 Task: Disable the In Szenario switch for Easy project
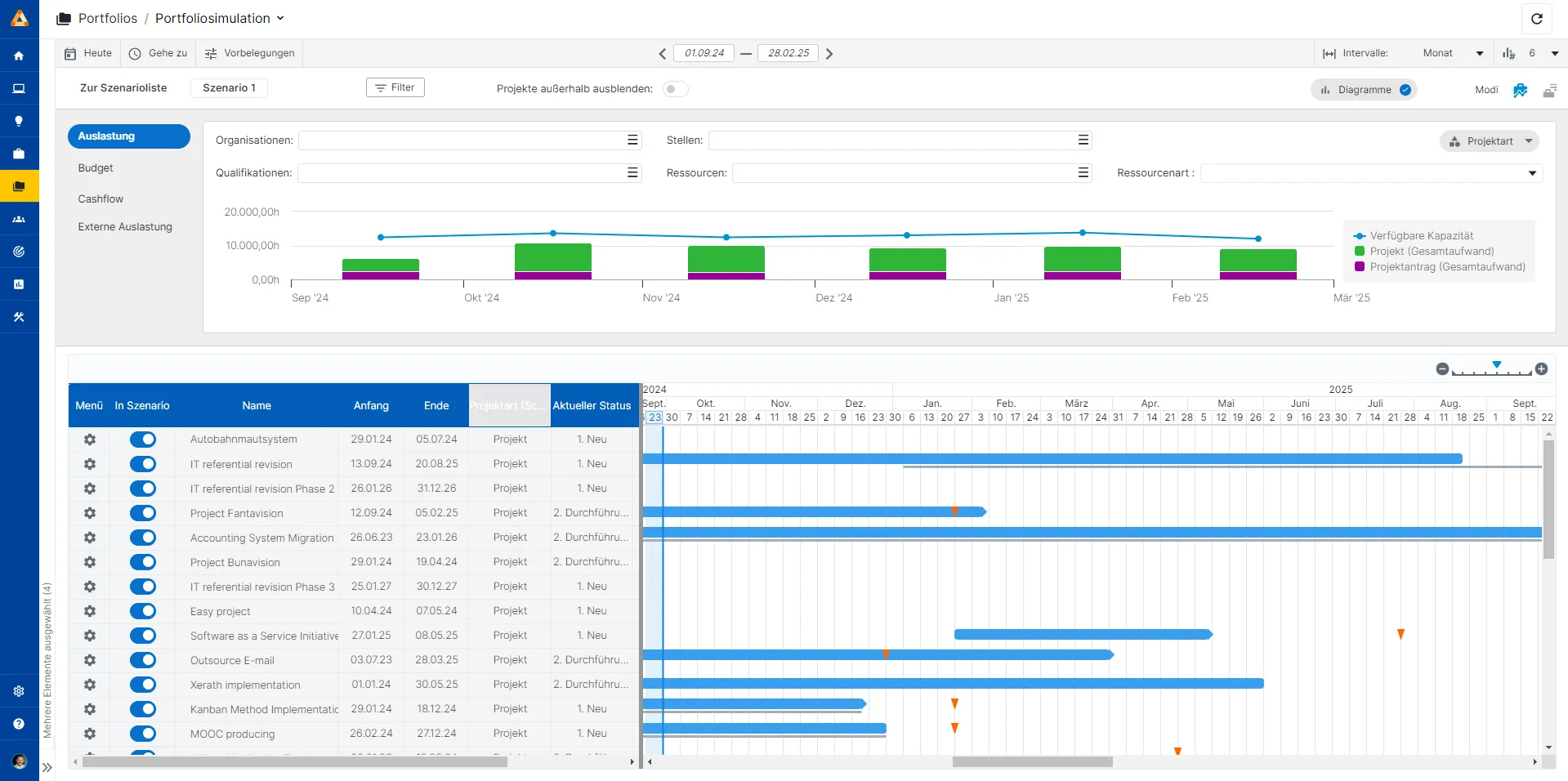pos(143,611)
